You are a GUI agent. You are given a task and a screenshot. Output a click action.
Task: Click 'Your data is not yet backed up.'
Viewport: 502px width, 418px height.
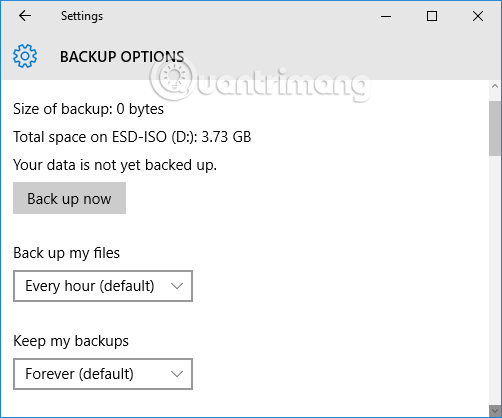click(x=115, y=165)
